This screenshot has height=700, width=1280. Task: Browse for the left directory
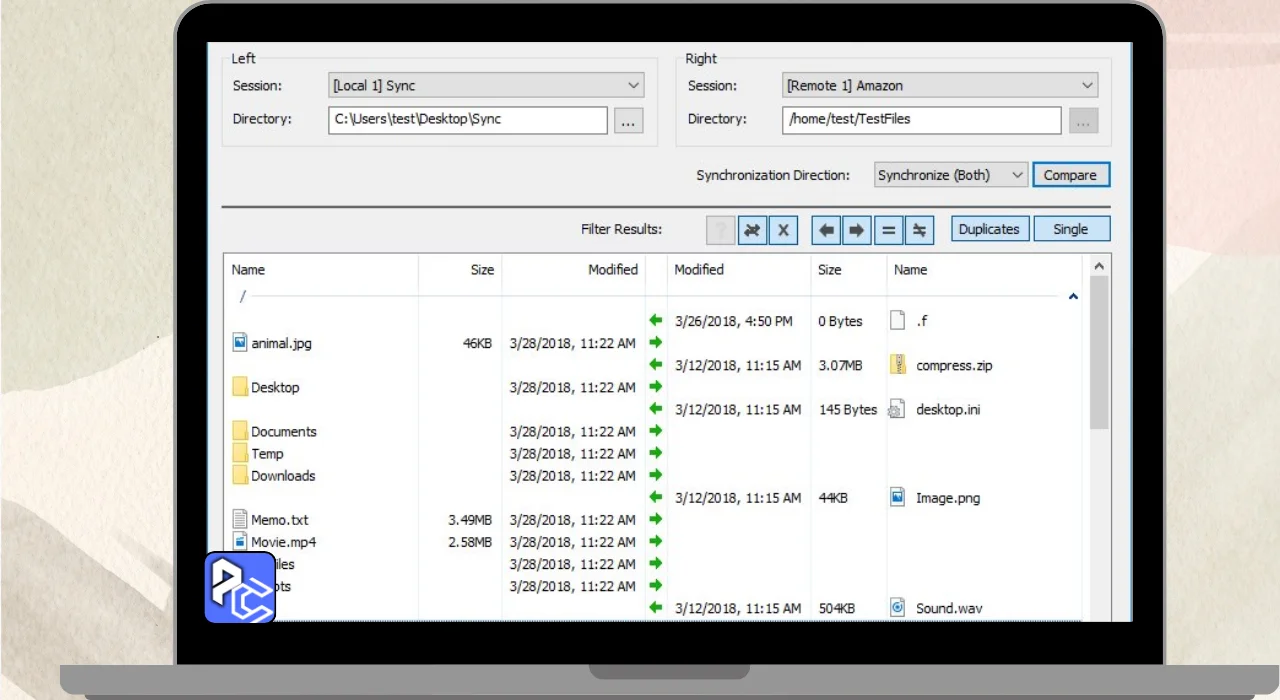coord(628,121)
